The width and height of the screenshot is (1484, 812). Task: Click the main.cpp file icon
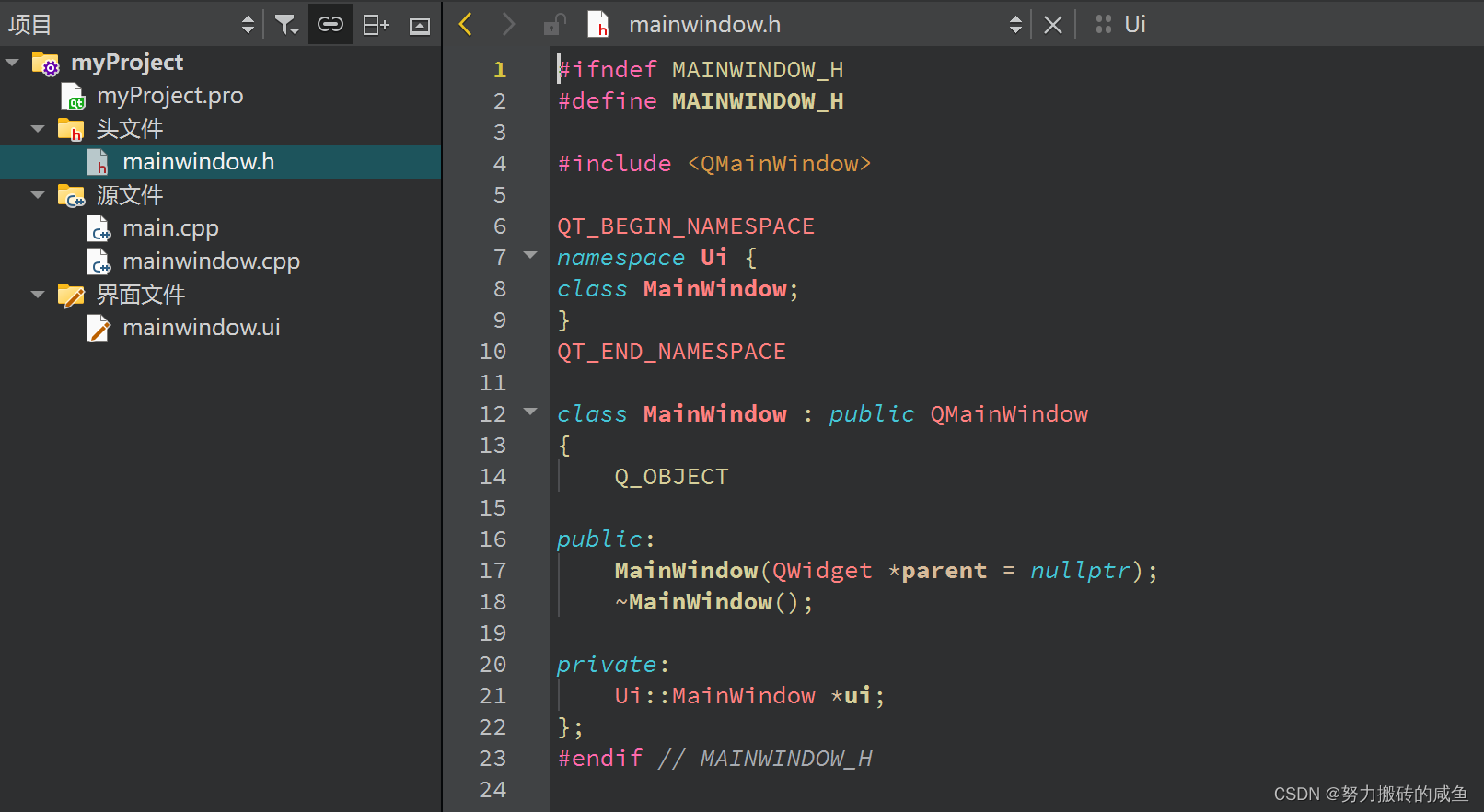(x=99, y=228)
